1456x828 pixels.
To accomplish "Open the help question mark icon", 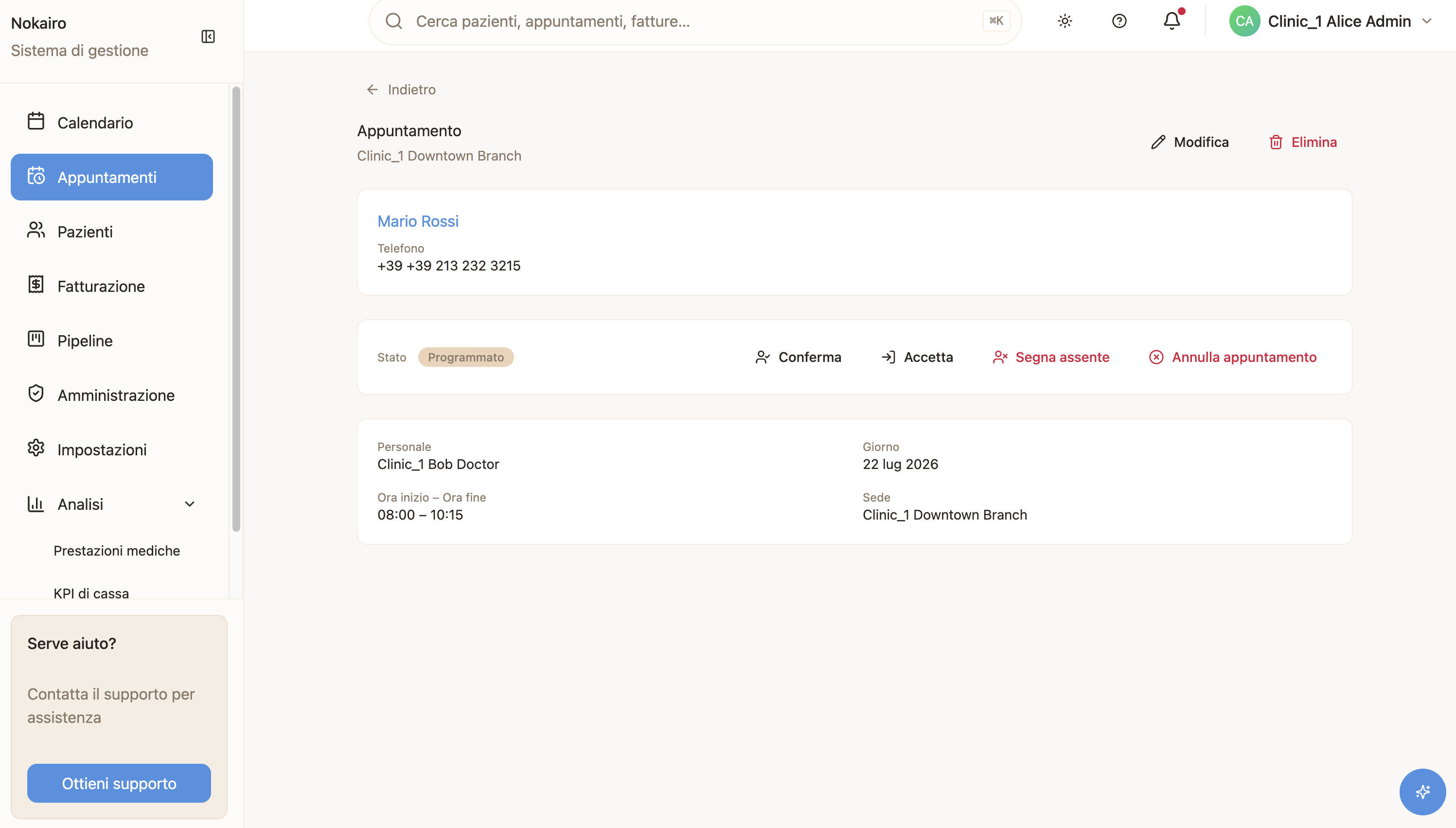I will [x=1119, y=21].
